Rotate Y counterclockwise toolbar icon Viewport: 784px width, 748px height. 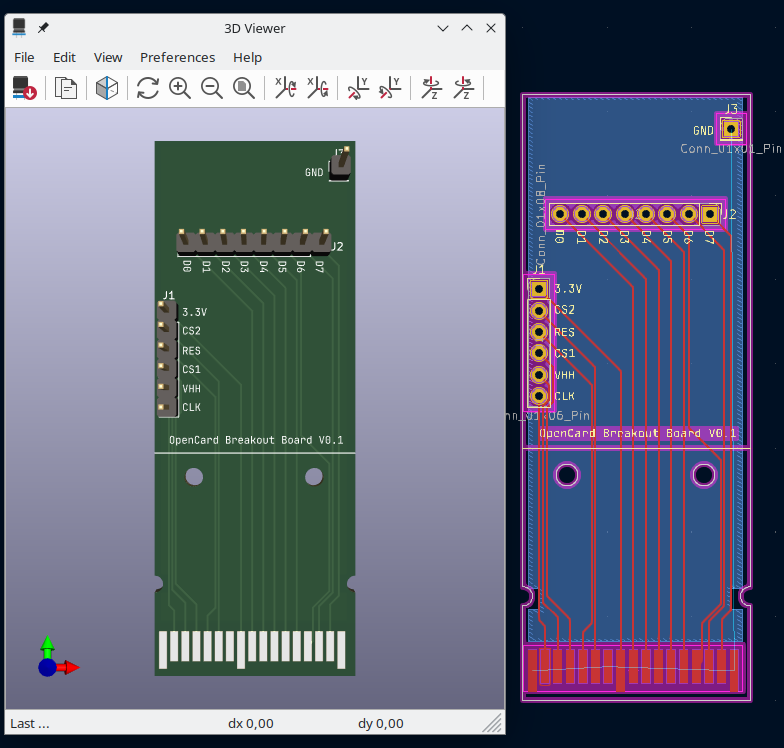(x=390, y=88)
